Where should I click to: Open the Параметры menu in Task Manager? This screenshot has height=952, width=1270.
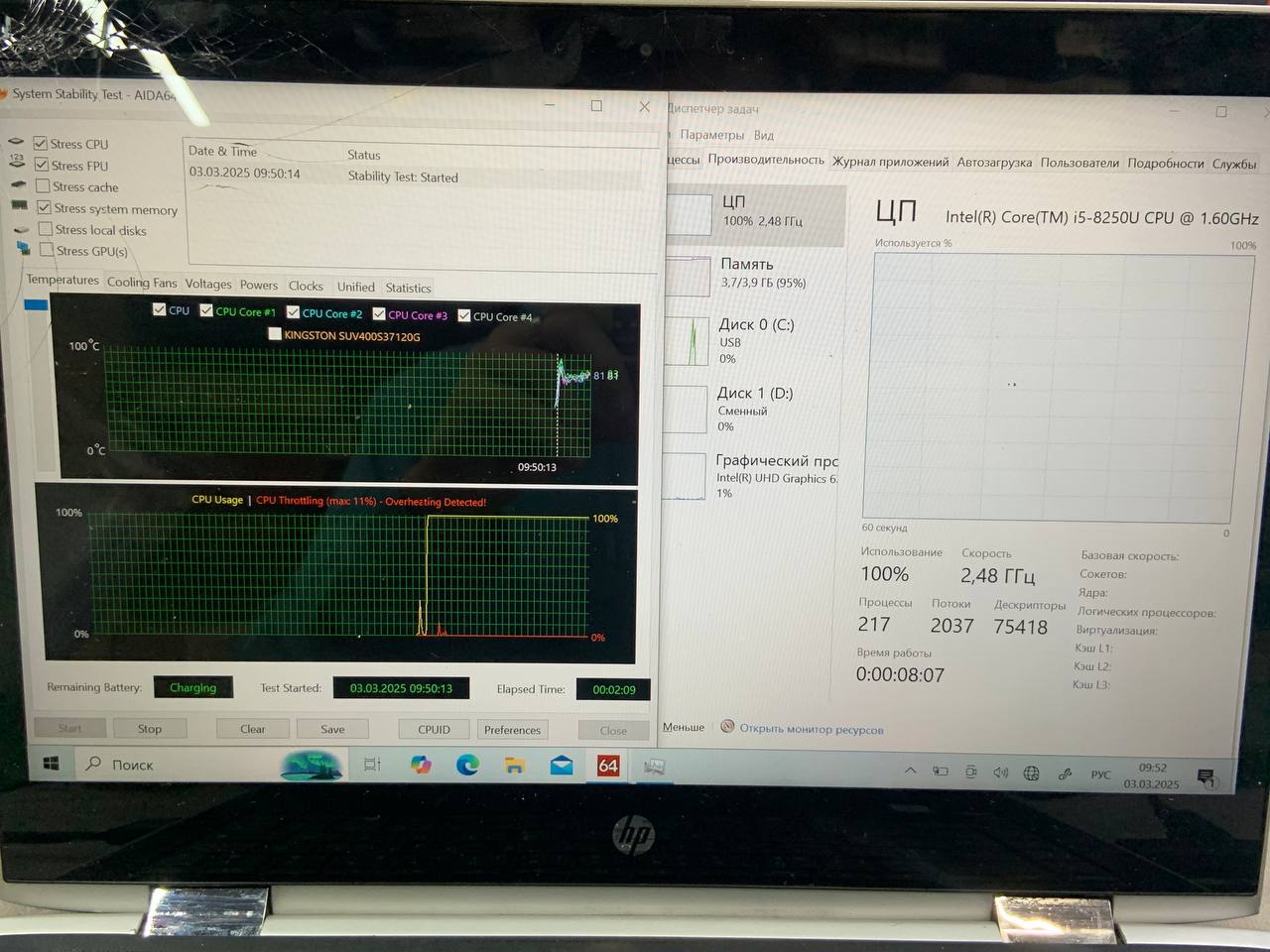pyautogui.click(x=711, y=135)
